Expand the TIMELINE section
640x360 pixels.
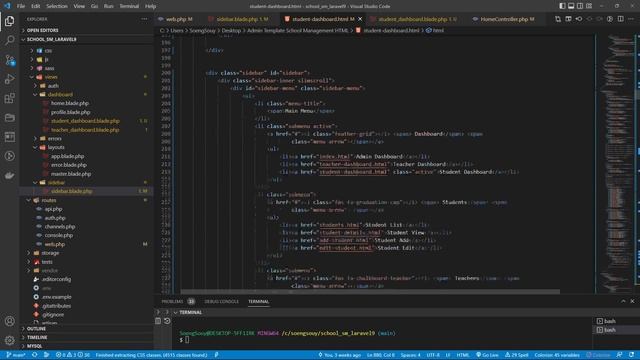tap(87, 338)
